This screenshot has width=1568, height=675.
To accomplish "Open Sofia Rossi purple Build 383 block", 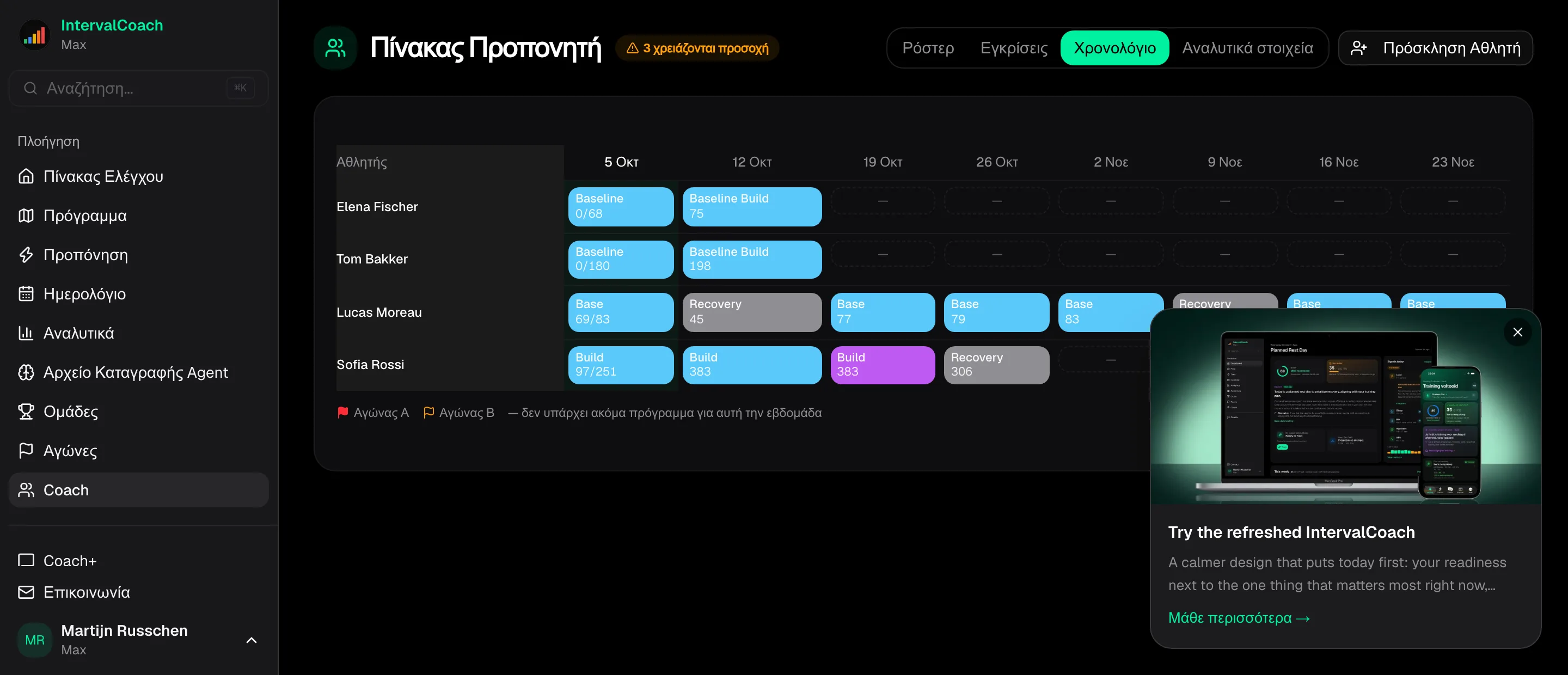I will [x=882, y=365].
